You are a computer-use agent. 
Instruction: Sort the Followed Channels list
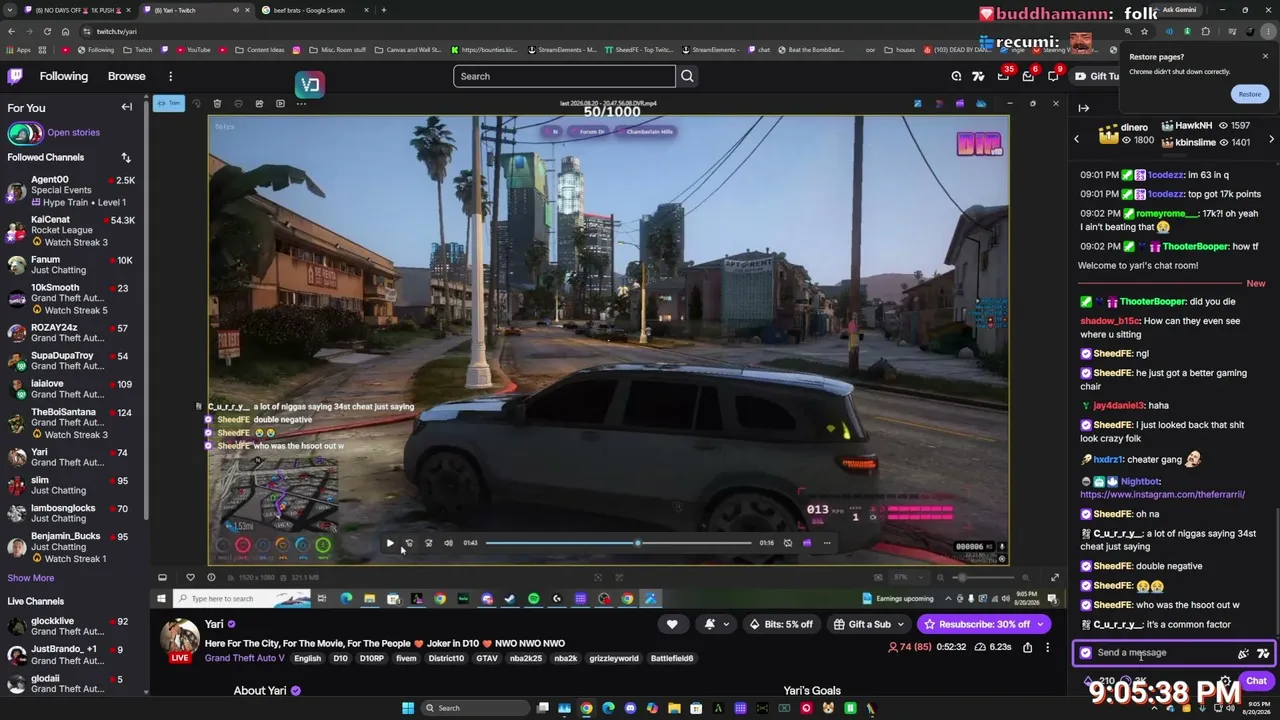tap(126, 157)
